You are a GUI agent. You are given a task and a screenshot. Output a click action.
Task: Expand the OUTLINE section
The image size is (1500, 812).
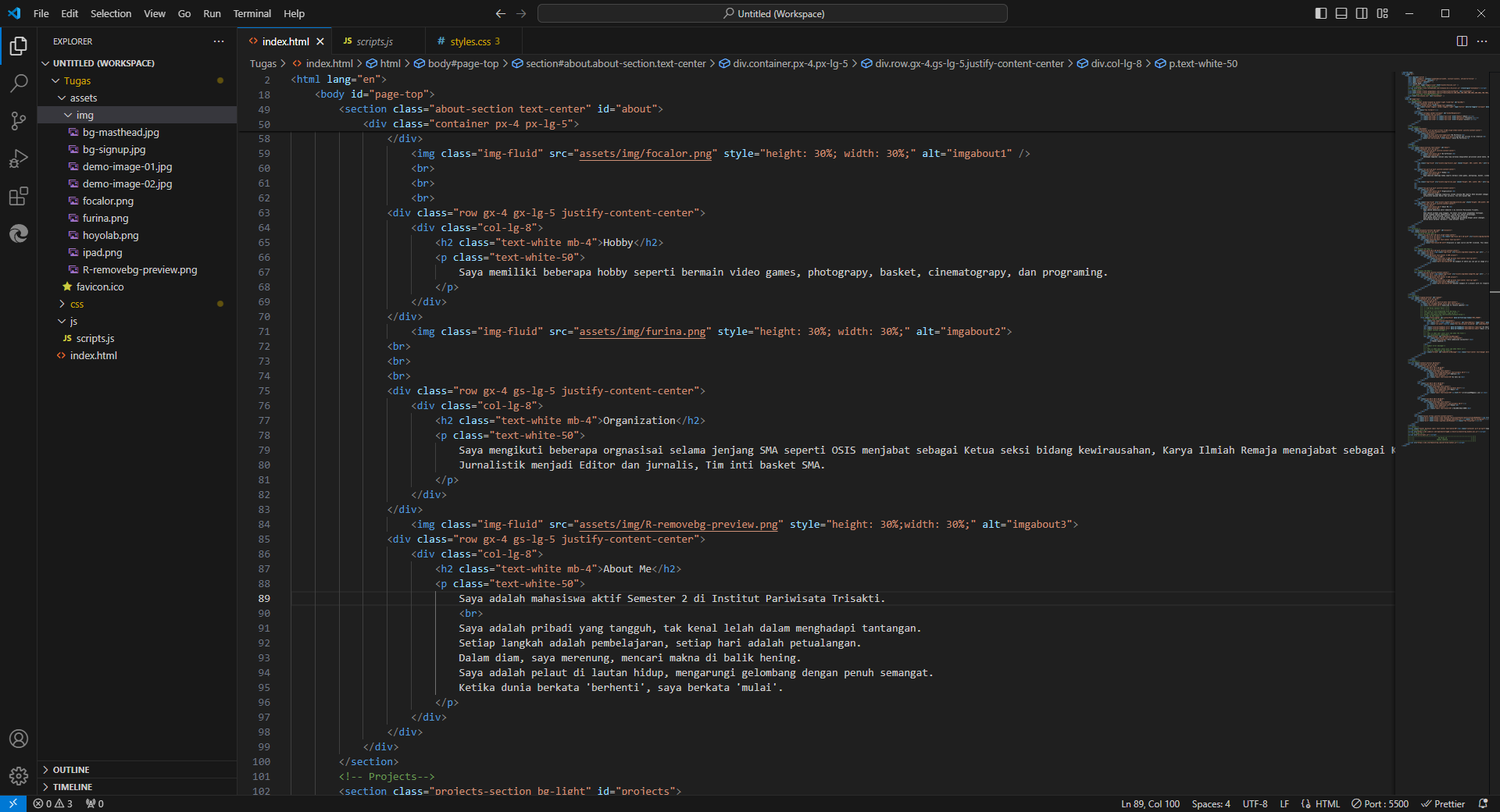click(71, 770)
